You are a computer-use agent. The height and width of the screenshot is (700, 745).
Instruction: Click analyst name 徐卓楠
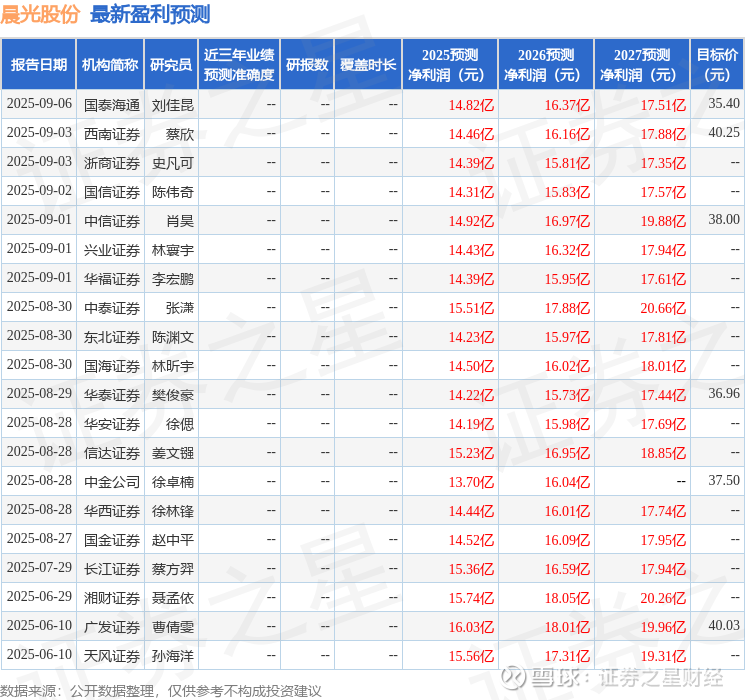(173, 482)
